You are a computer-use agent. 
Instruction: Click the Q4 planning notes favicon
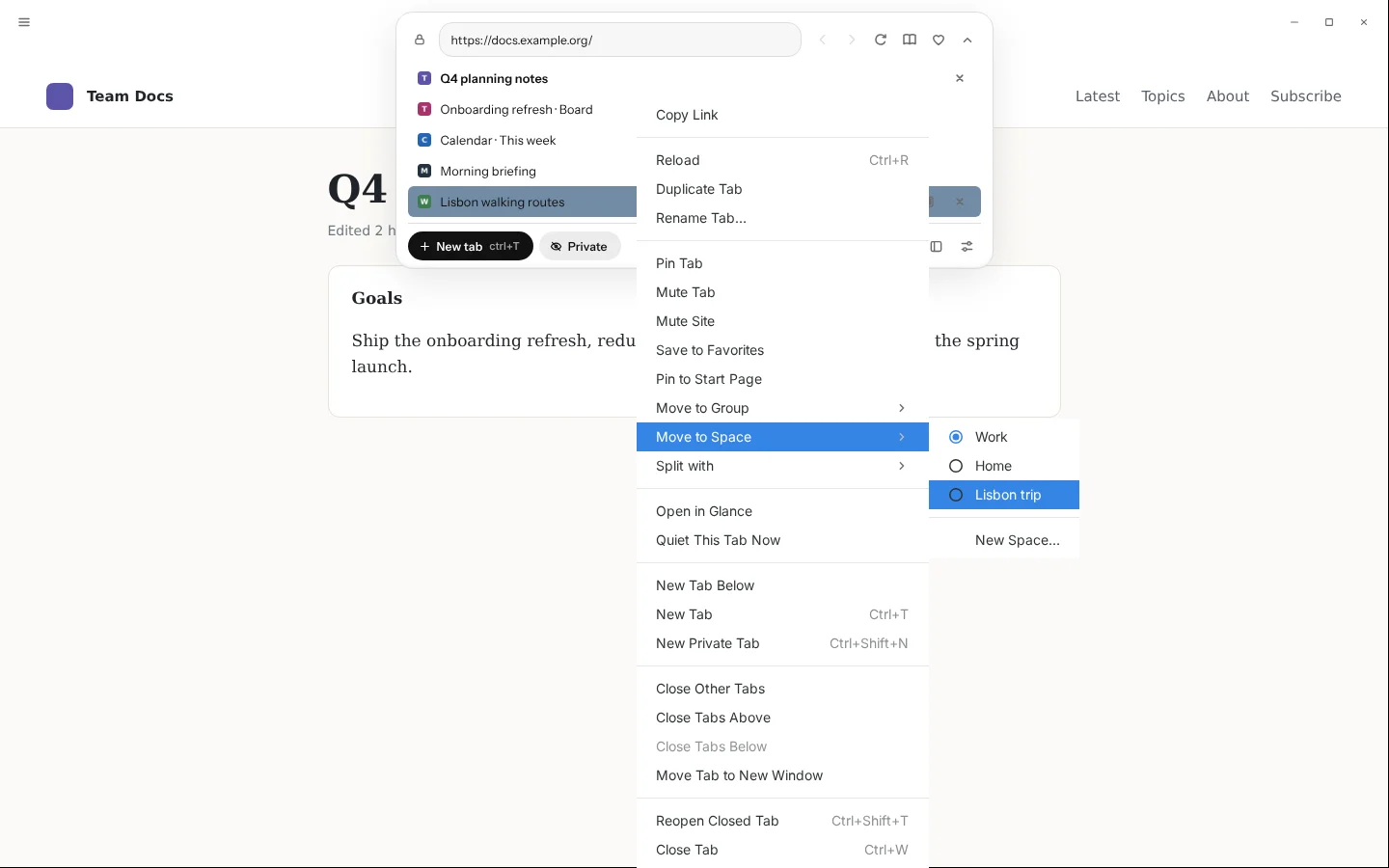coord(424,78)
